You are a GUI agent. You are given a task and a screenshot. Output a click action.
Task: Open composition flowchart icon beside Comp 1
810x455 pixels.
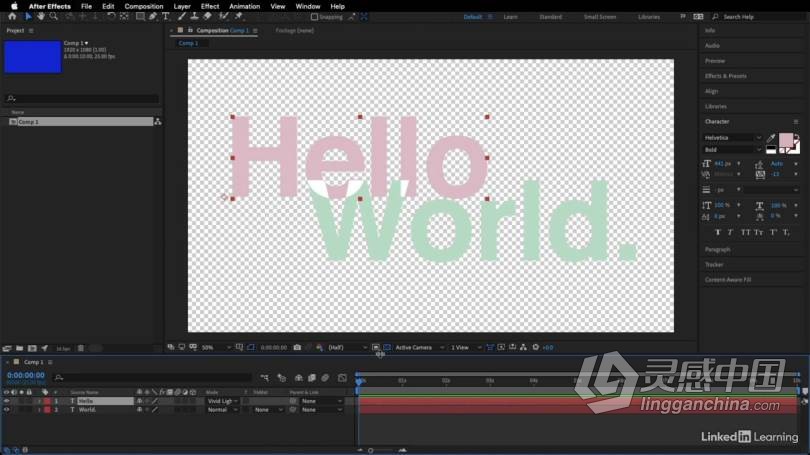[158, 122]
